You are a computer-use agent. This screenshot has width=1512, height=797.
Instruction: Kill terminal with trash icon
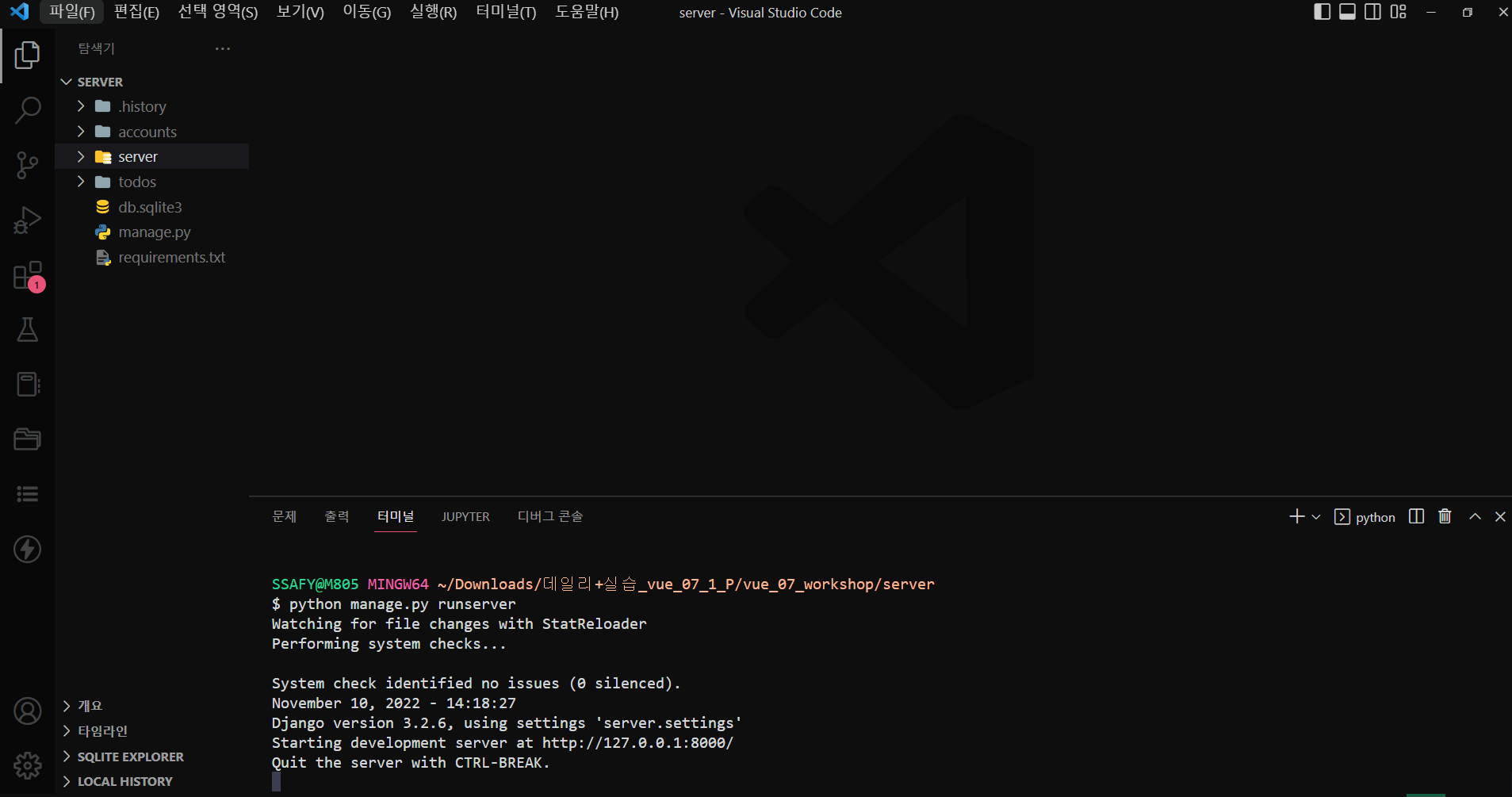pos(1445,516)
